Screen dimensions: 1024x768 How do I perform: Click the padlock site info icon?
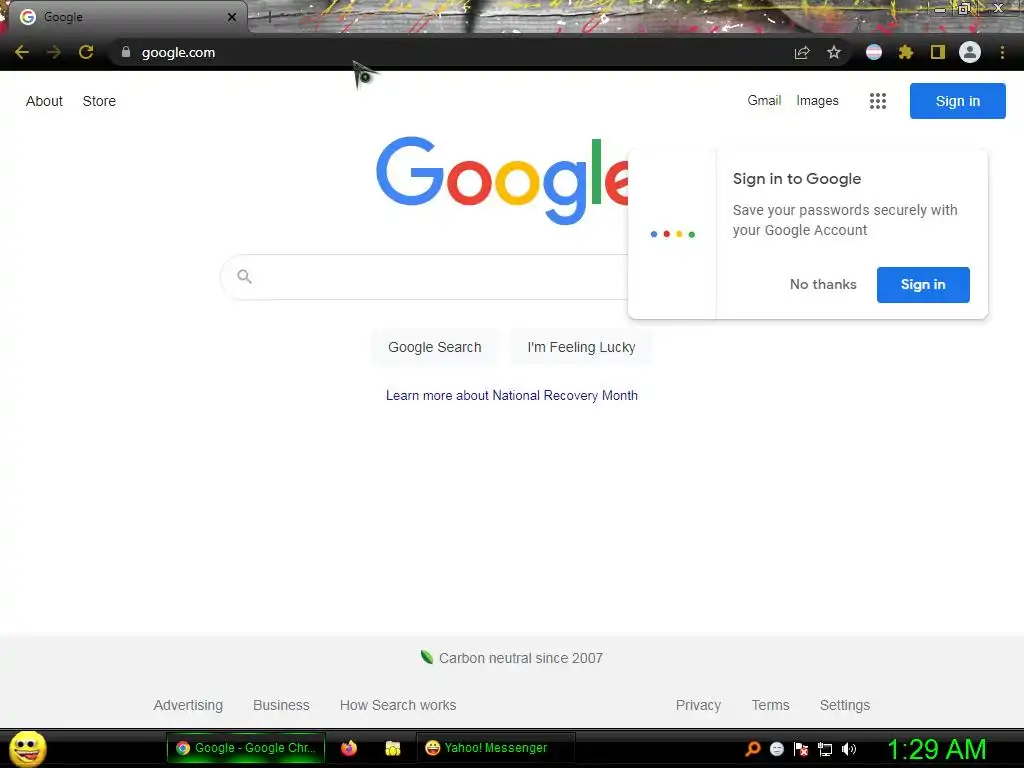click(126, 52)
